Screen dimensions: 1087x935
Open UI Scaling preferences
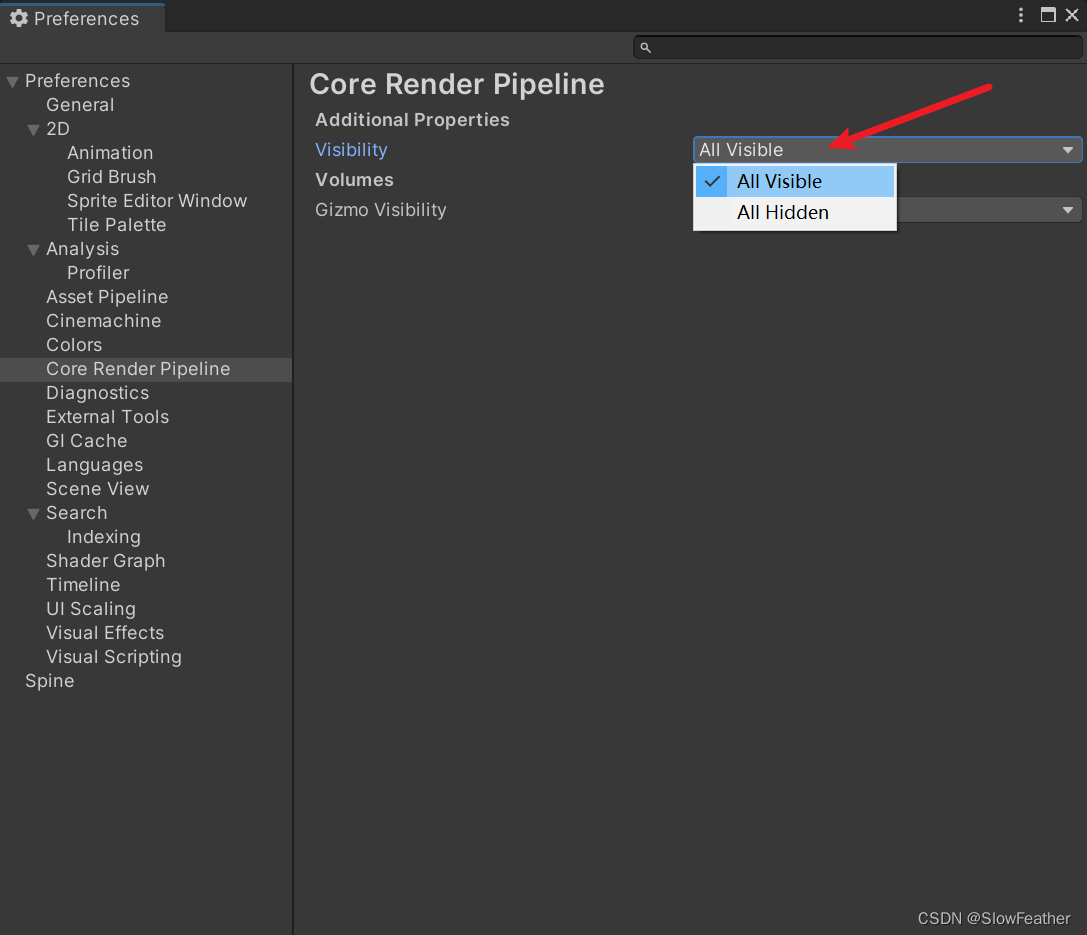pos(91,609)
